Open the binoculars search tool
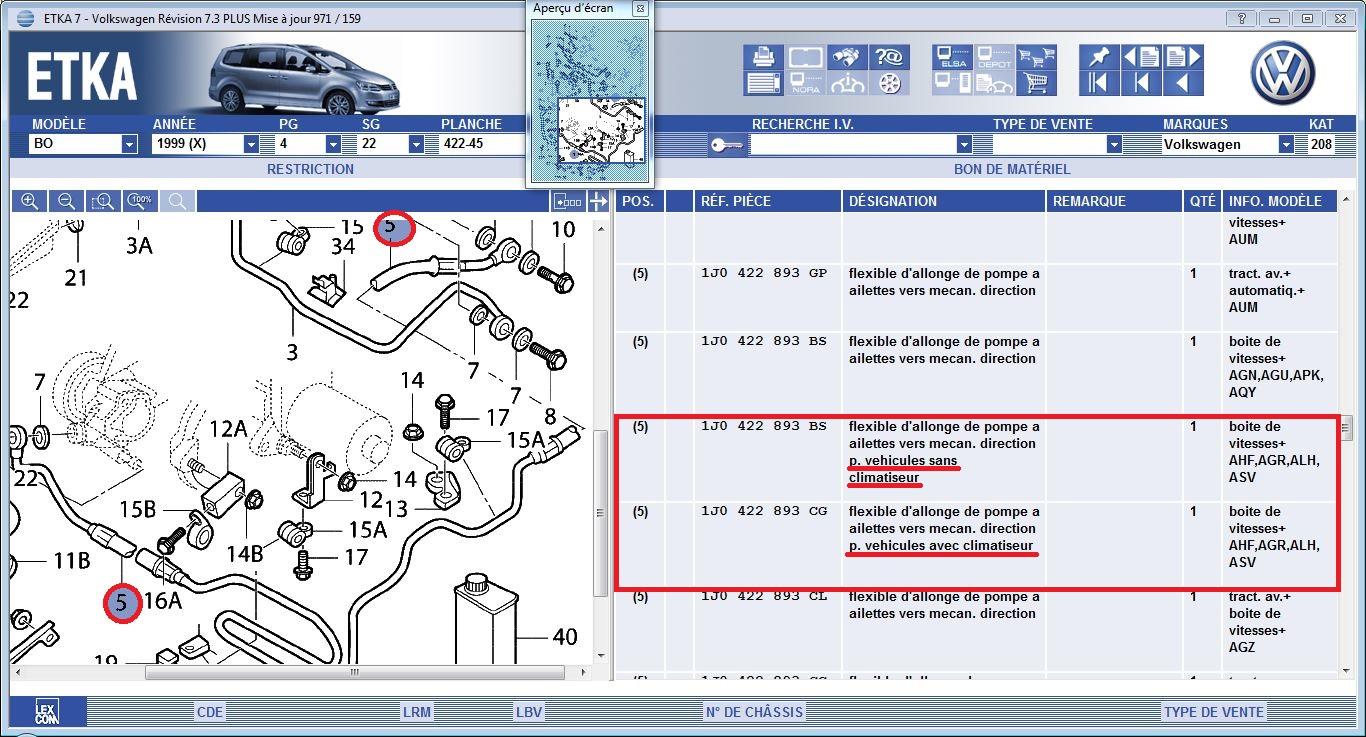The height and width of the screenshot is (737, 1366). click(848, 57)
